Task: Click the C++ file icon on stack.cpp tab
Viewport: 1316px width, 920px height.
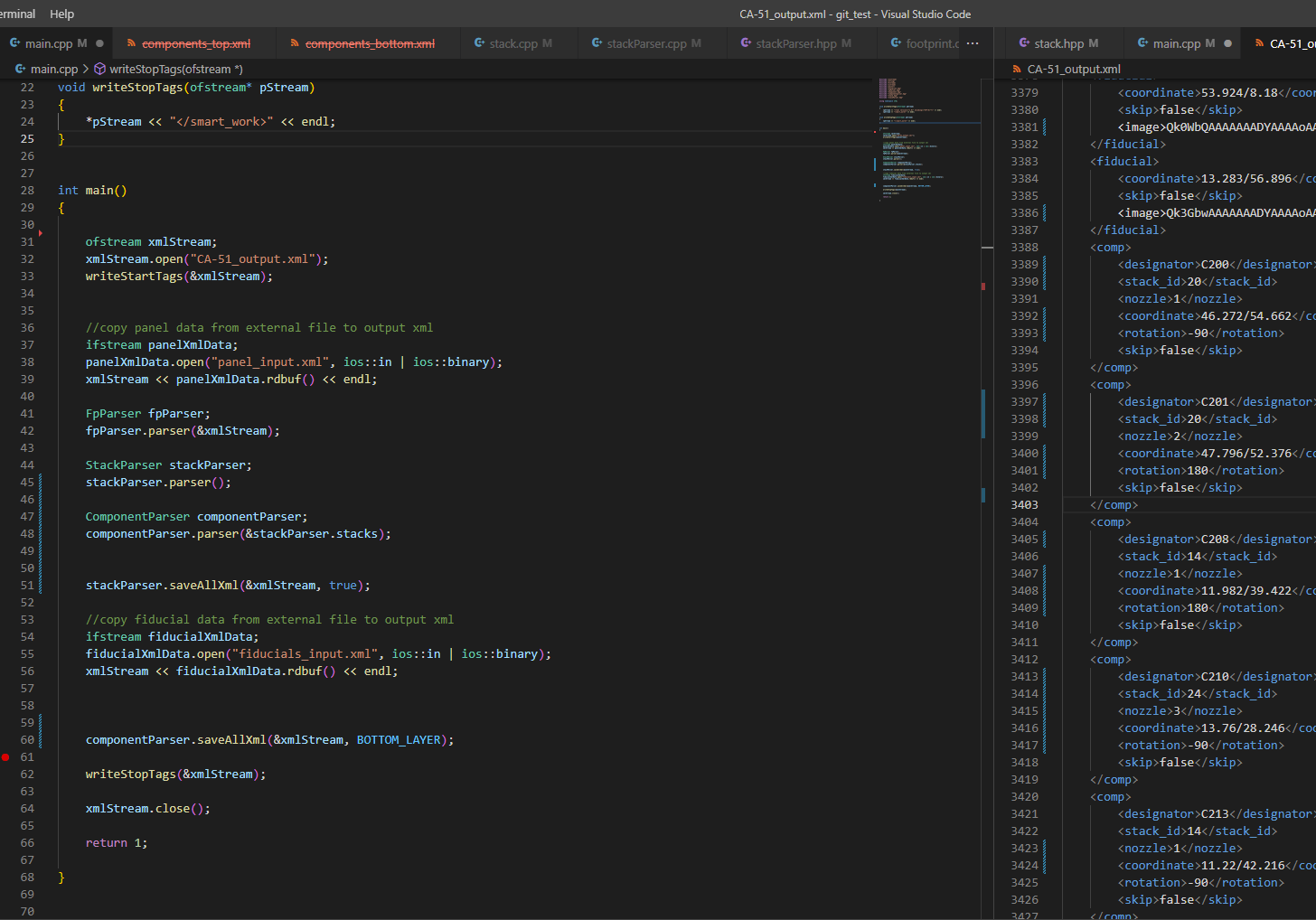Action: [x=479, y=43]
